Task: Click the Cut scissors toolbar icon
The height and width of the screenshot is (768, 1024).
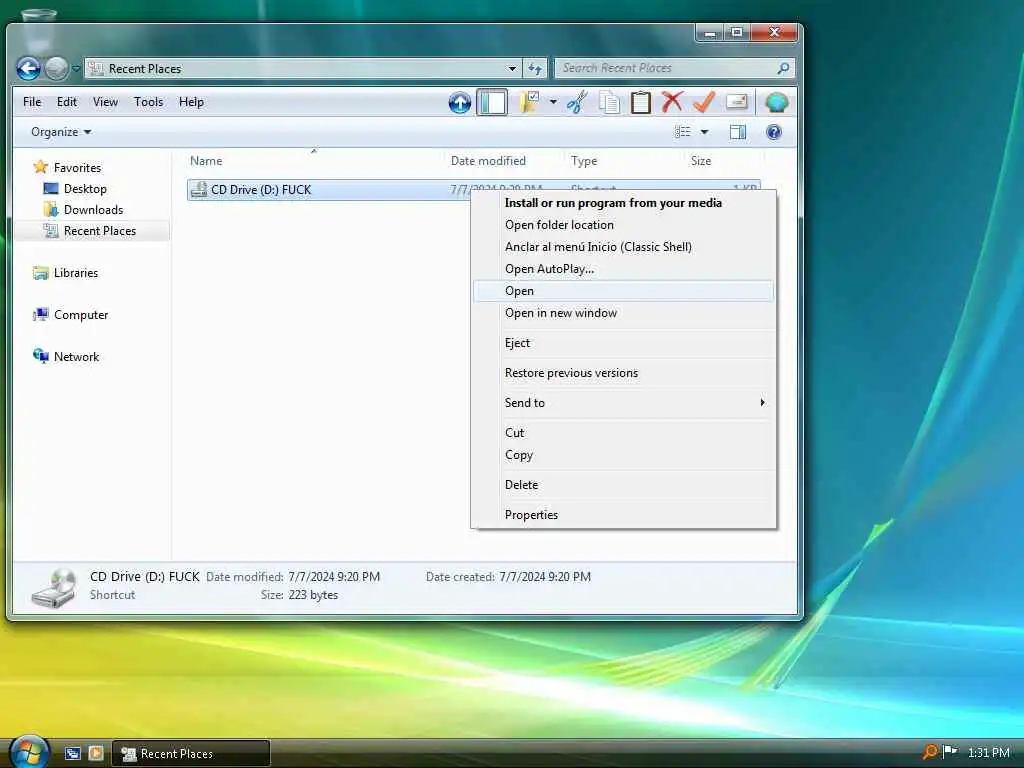Action: (x=577, y=103)
